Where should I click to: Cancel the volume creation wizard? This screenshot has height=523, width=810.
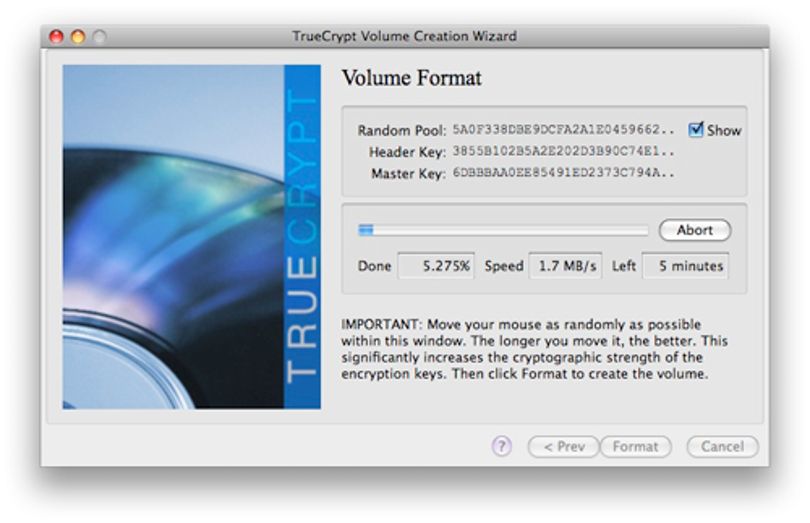pos(722,447)
